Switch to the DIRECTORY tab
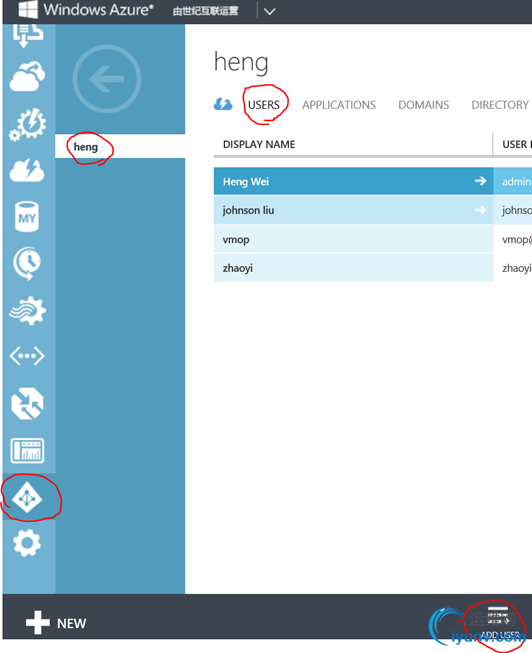Viewport: 532px width, 653px height. (500, 105)
